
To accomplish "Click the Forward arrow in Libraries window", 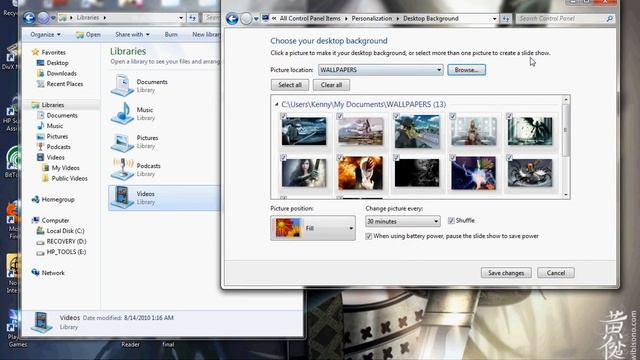I will click(x=43, y=18).
